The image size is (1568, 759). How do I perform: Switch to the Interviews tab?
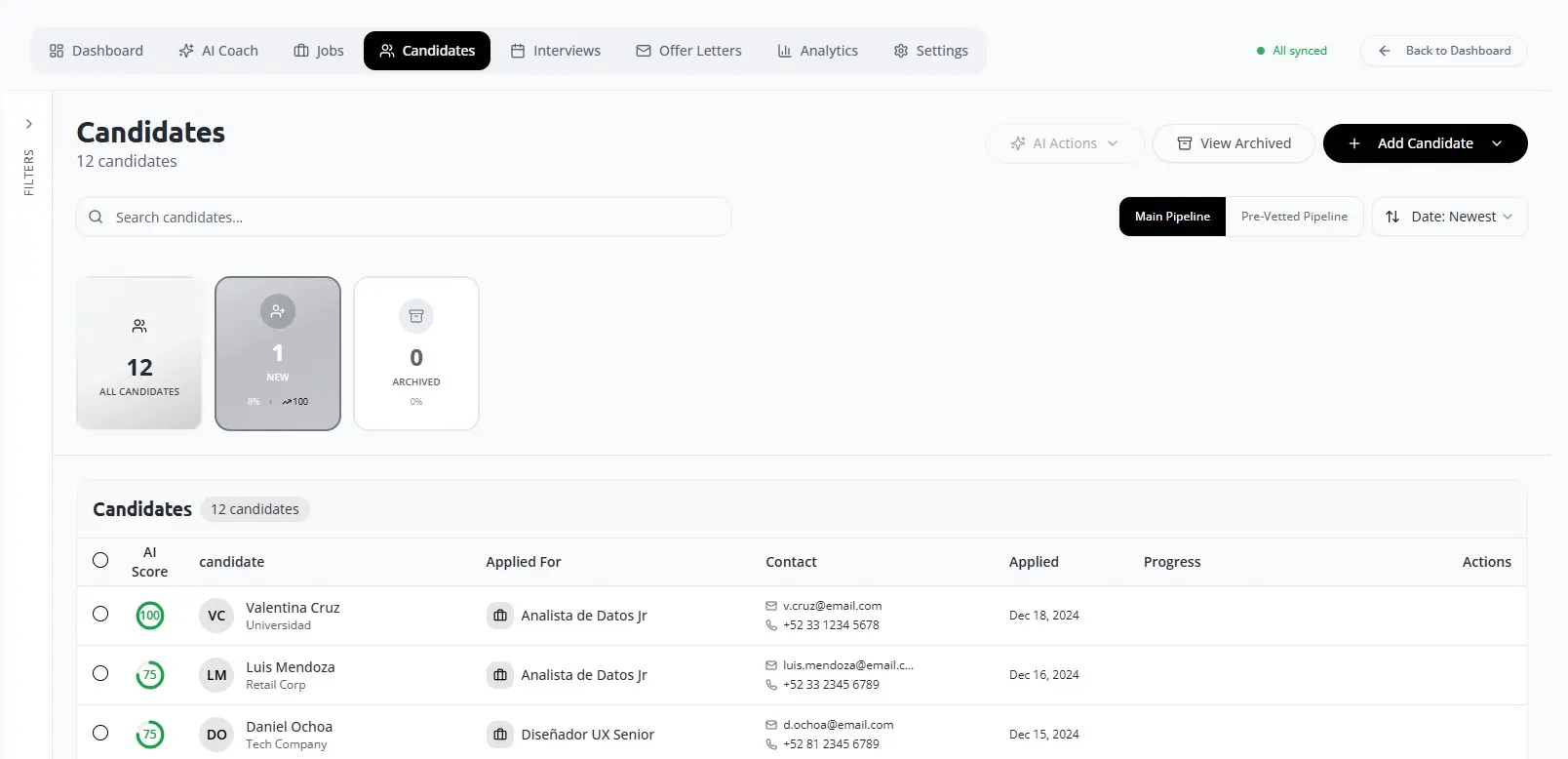[556, 51]
